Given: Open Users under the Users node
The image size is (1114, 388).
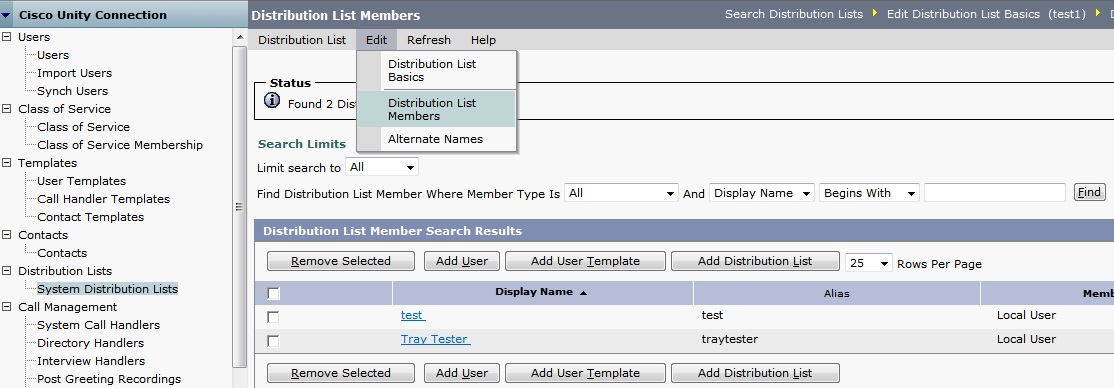Looking at the screenshot, I should [53, 55].
